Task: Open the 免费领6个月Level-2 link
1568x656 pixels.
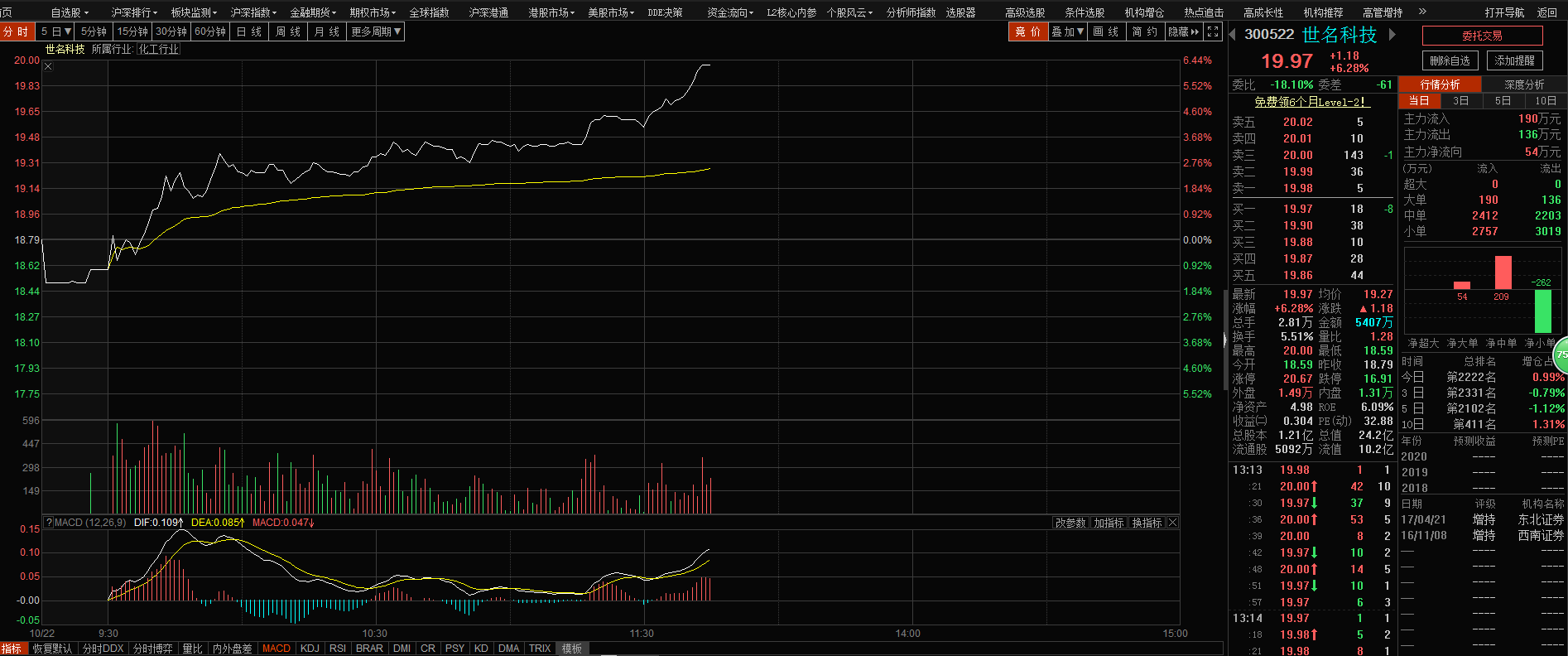Action: [x=1310, y=102]
